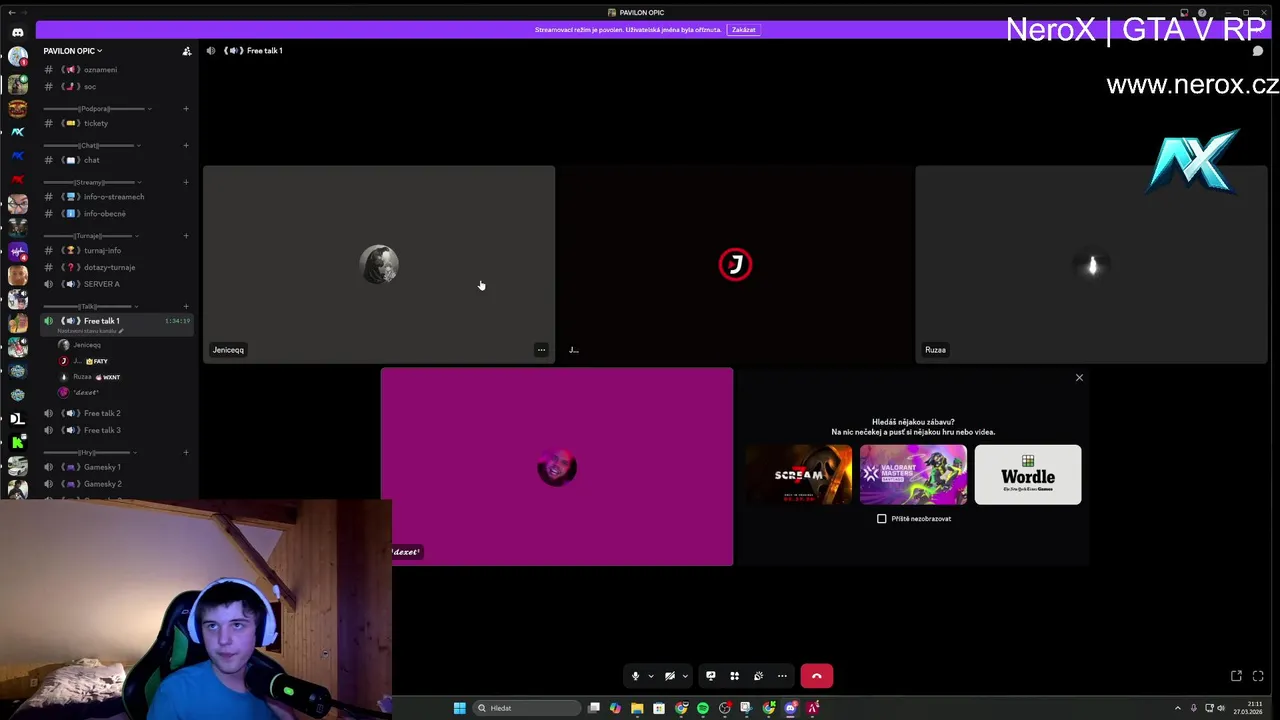Launch the Wordle activity thumbnail
Image resolution: width=1280 pixels, height=720 pixels.
coord(1028,475)
